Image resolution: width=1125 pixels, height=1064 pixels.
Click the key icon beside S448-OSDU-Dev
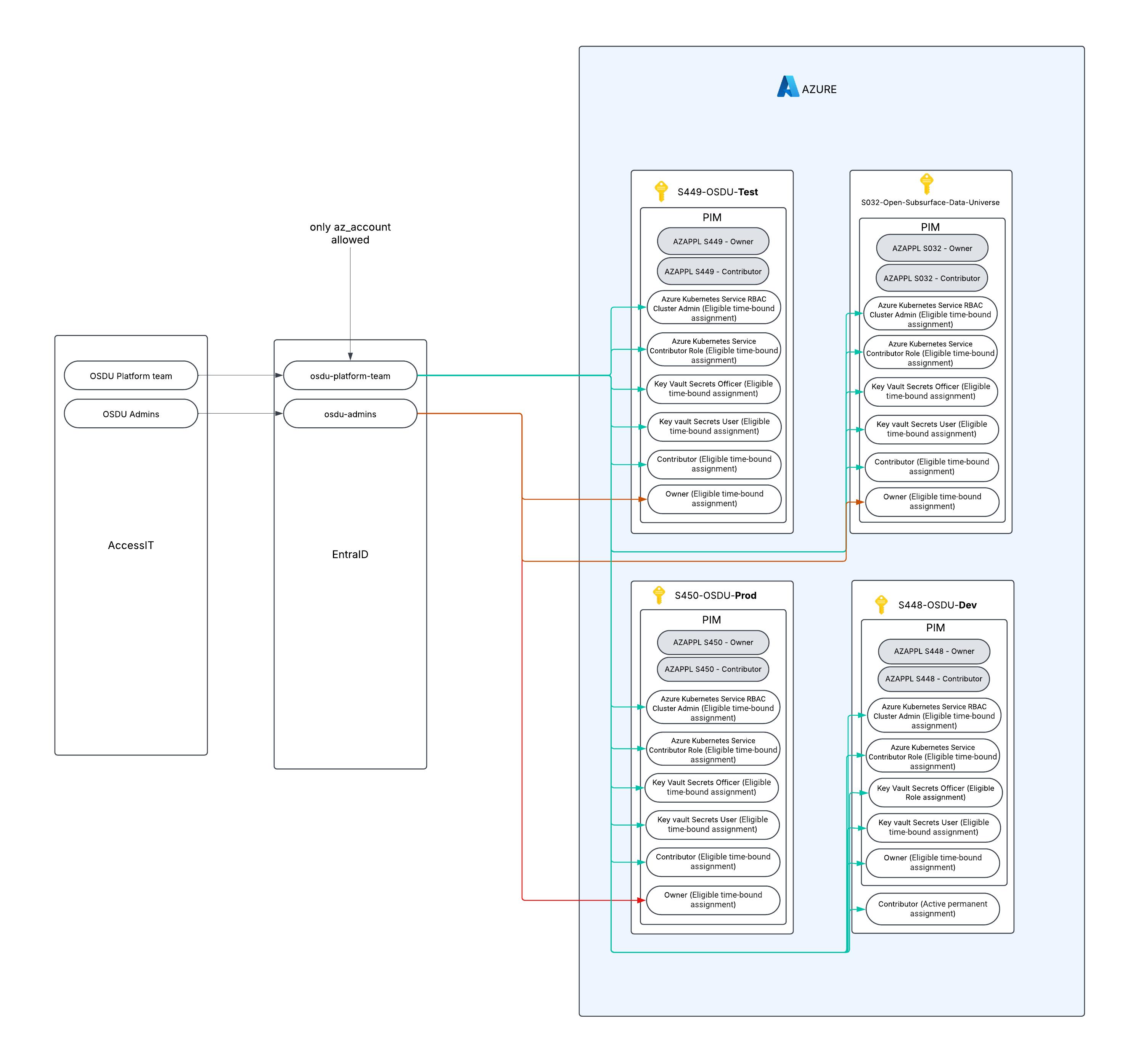coord(881,605)
